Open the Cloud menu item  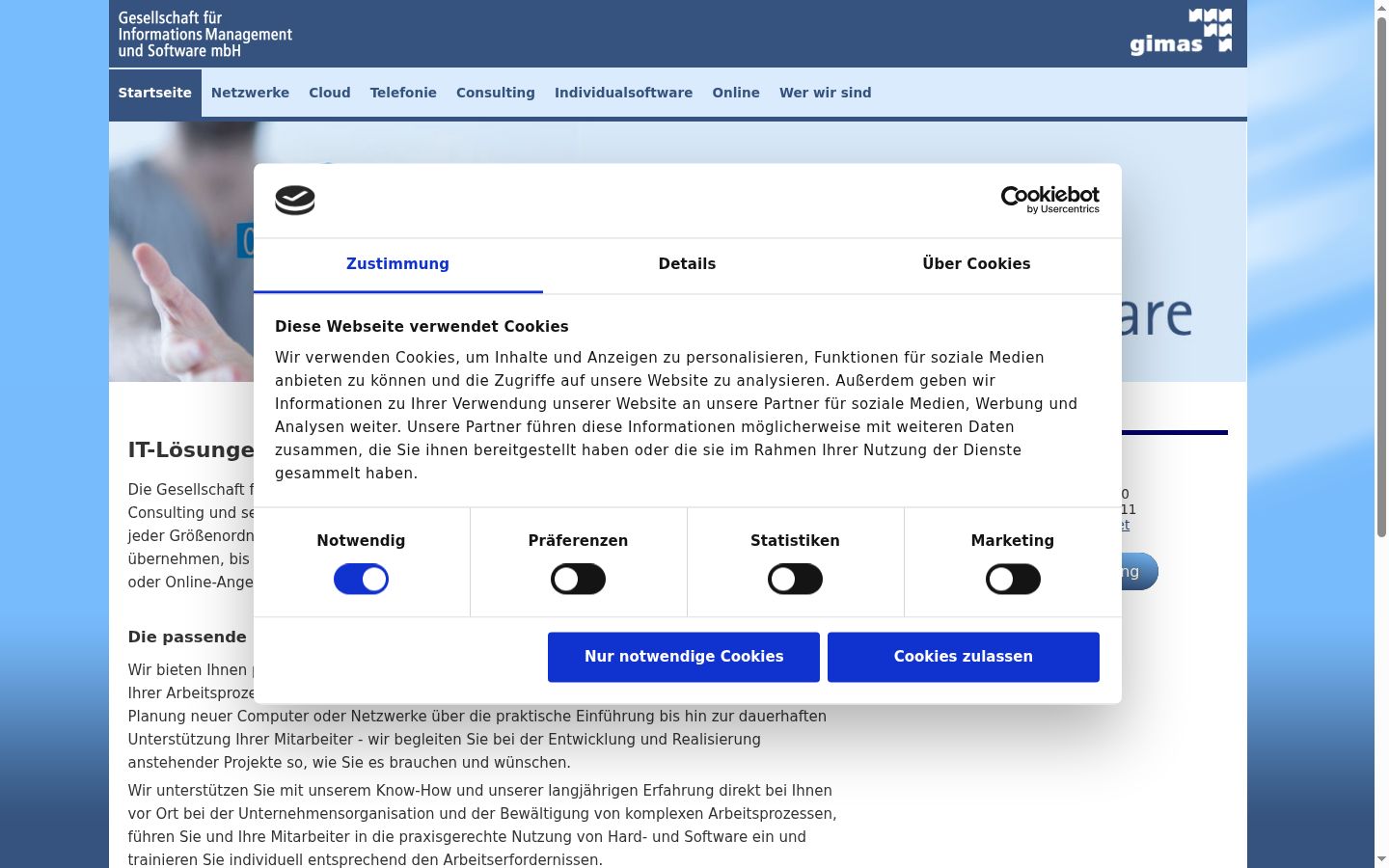[330, 93]
